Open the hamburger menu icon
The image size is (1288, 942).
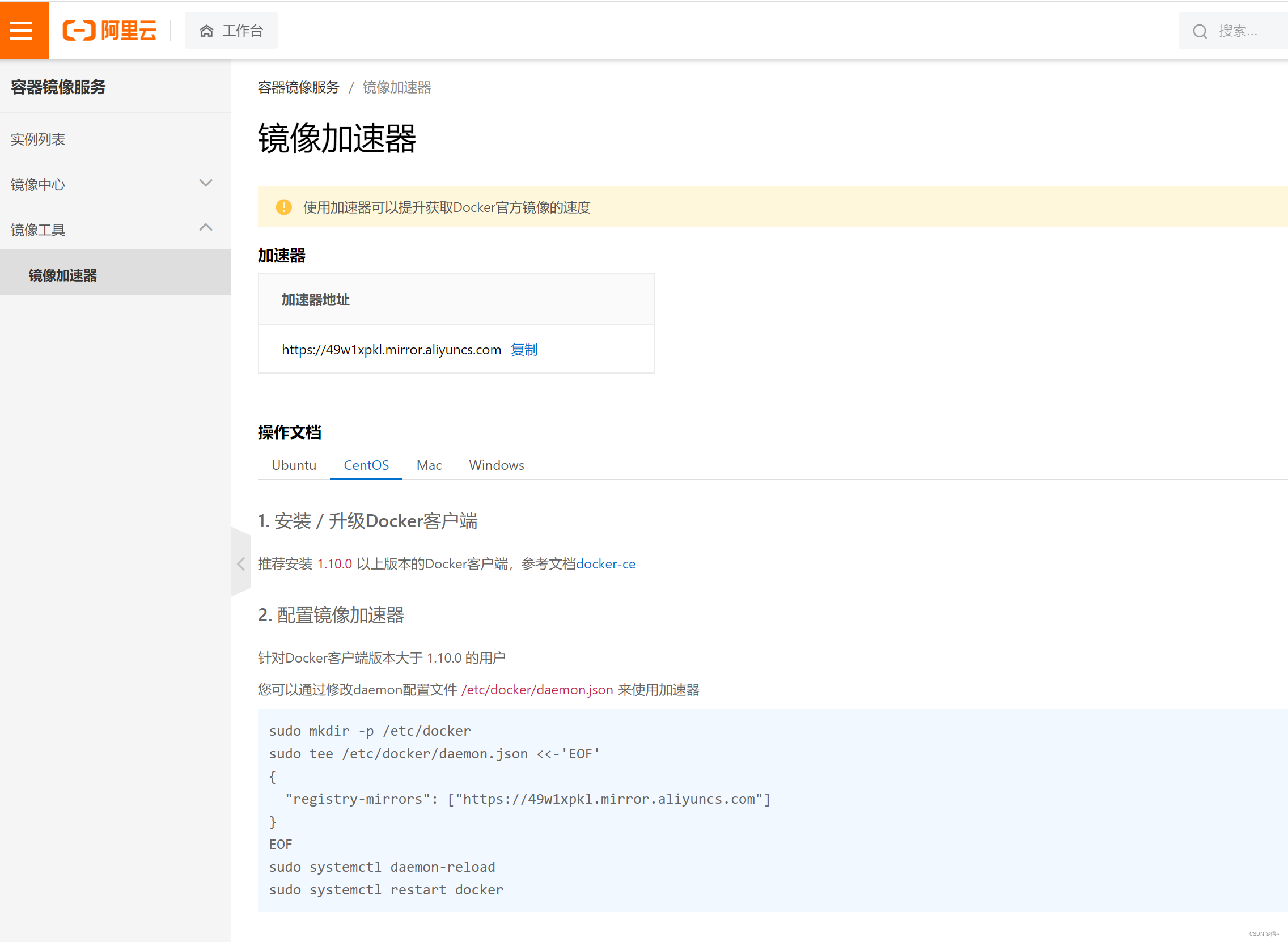coord(22,30)
